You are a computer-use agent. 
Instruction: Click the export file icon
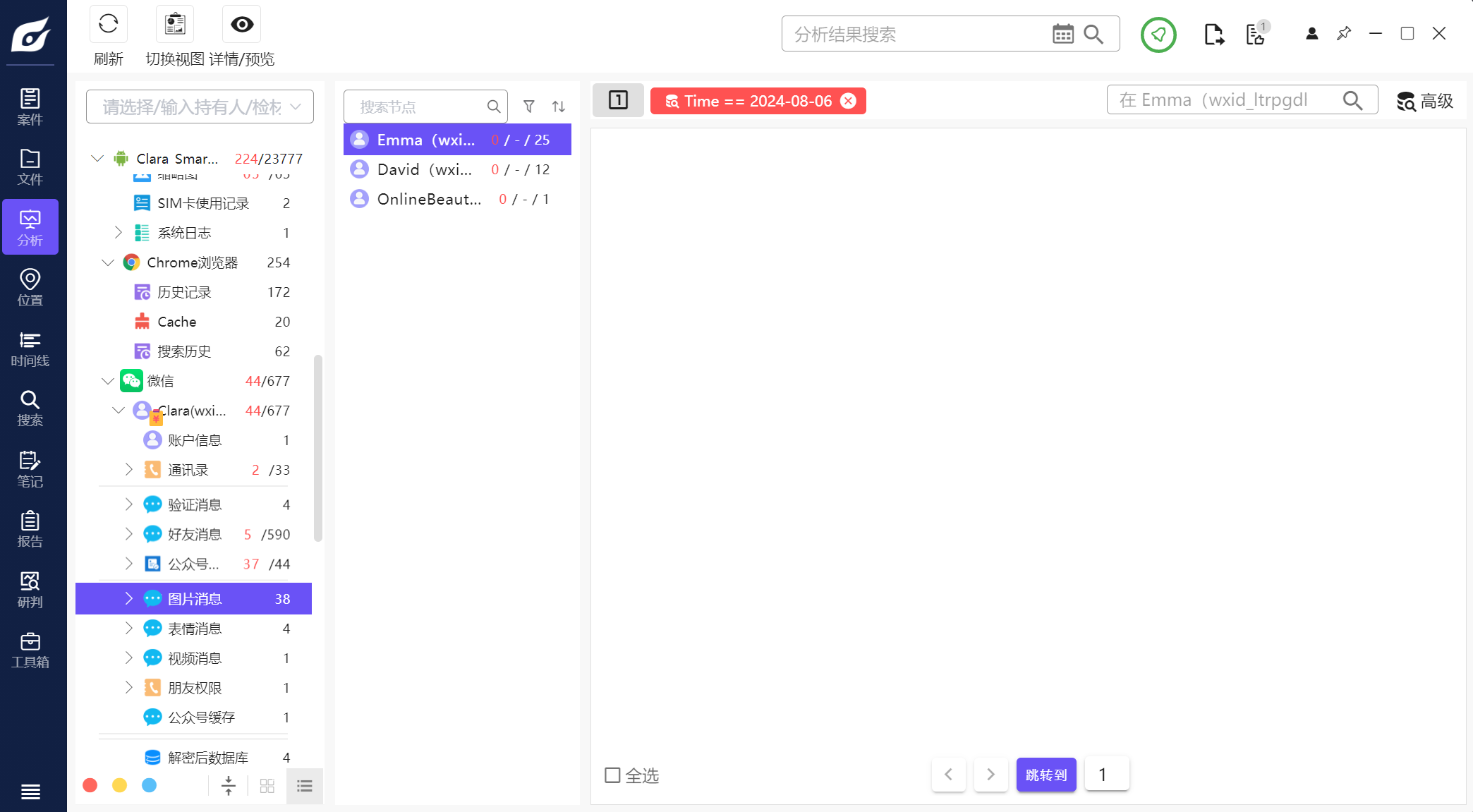tap(1213, 34)
